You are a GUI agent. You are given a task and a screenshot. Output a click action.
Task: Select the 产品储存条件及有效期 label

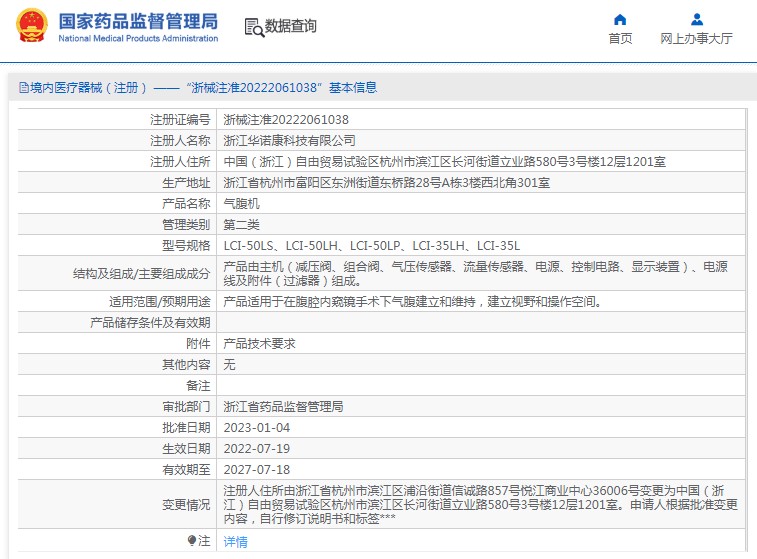pyautogui.click(x=150, y=322)
